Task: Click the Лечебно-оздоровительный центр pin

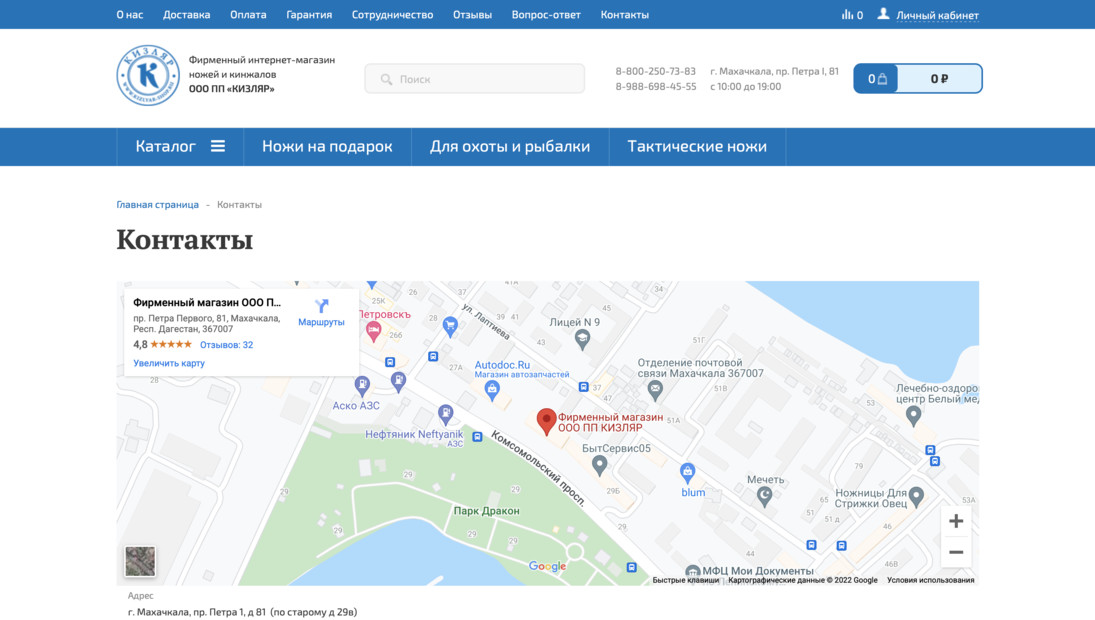Action: 913,416
